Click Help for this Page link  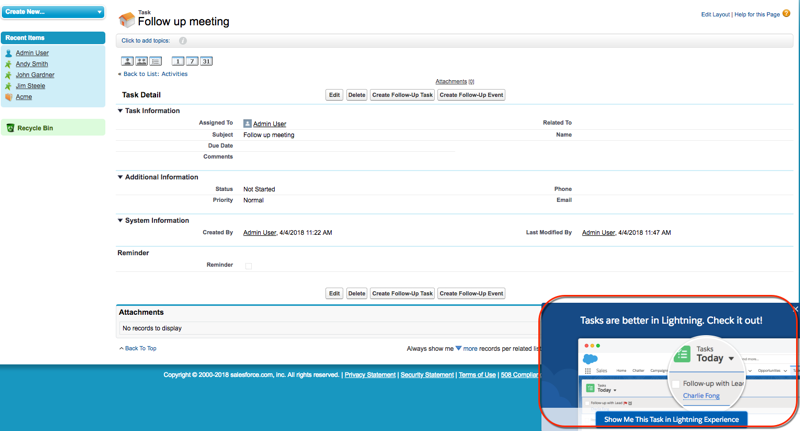[757, 14]
